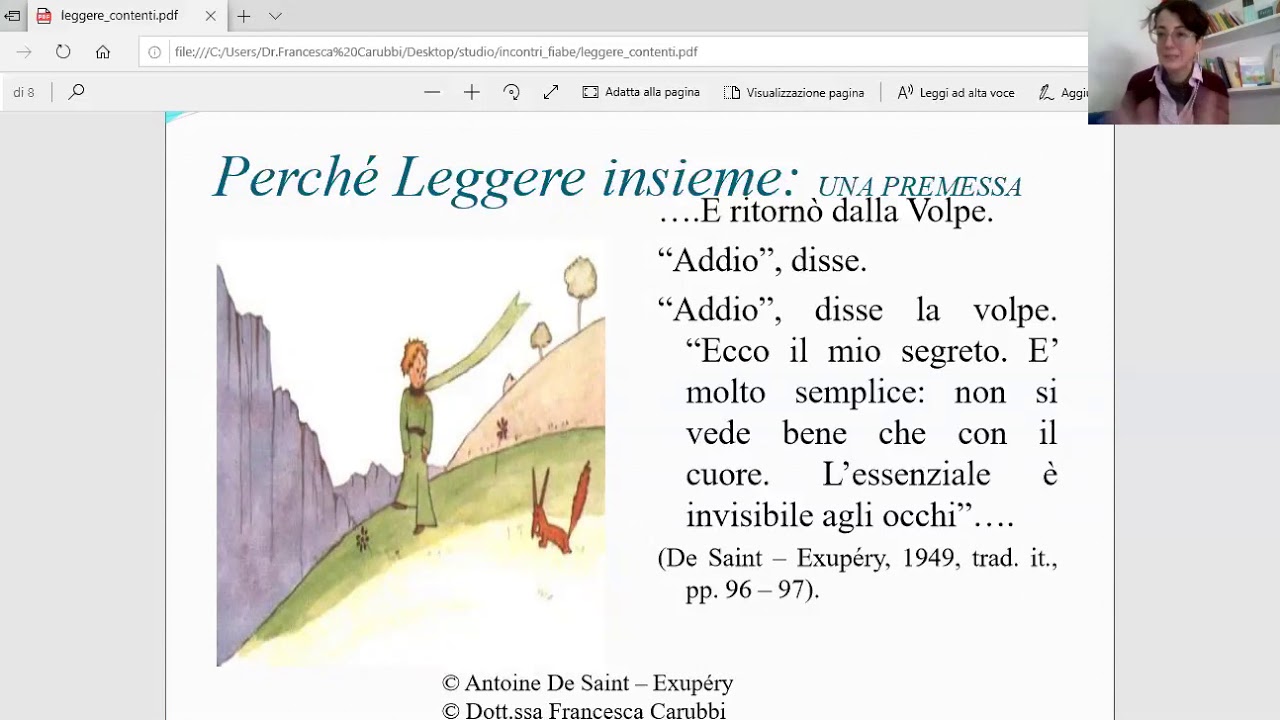
Task: Zoom in with the plus button
Action: pos(472,92)
